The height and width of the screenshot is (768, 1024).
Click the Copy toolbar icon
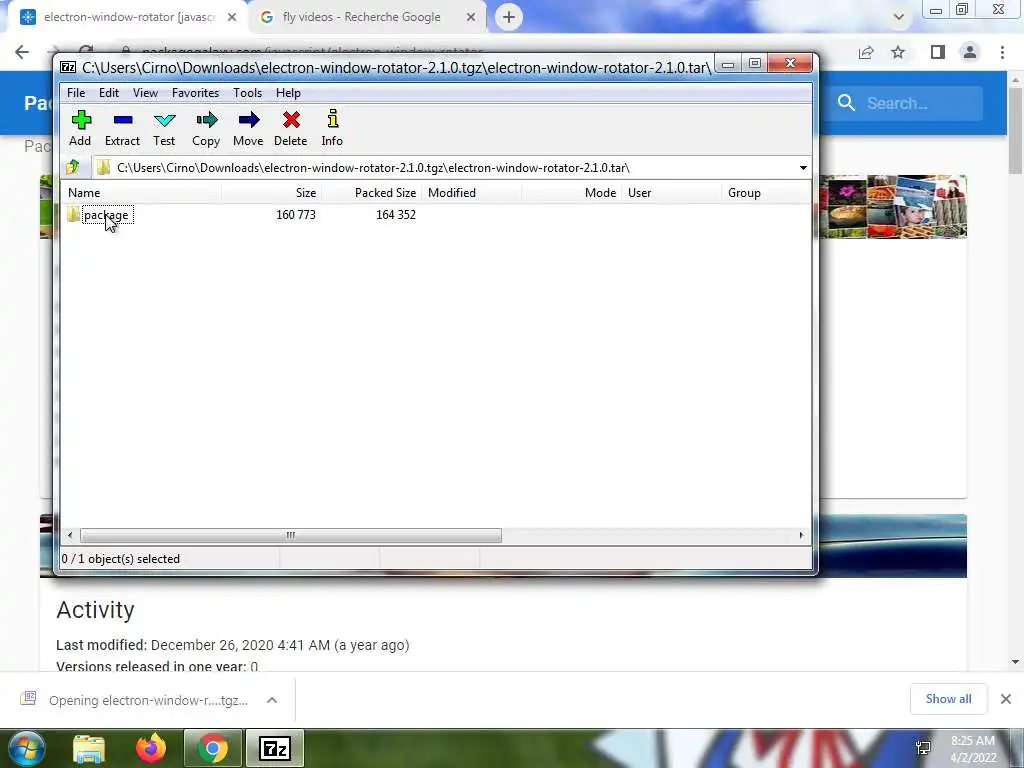pyautogui.click(x=206, y=128)
